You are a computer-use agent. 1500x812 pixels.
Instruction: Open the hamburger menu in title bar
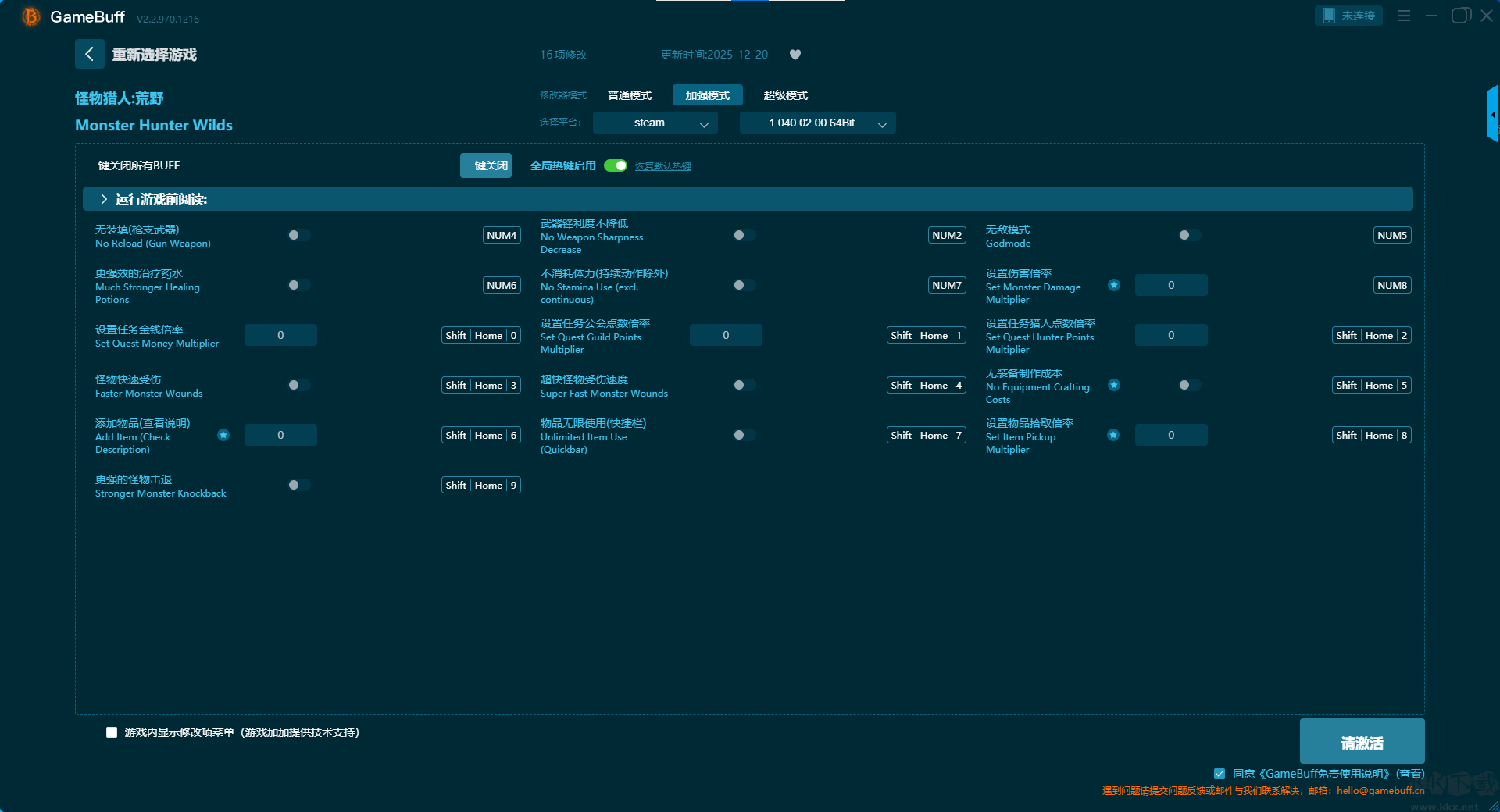point(1404,16)
